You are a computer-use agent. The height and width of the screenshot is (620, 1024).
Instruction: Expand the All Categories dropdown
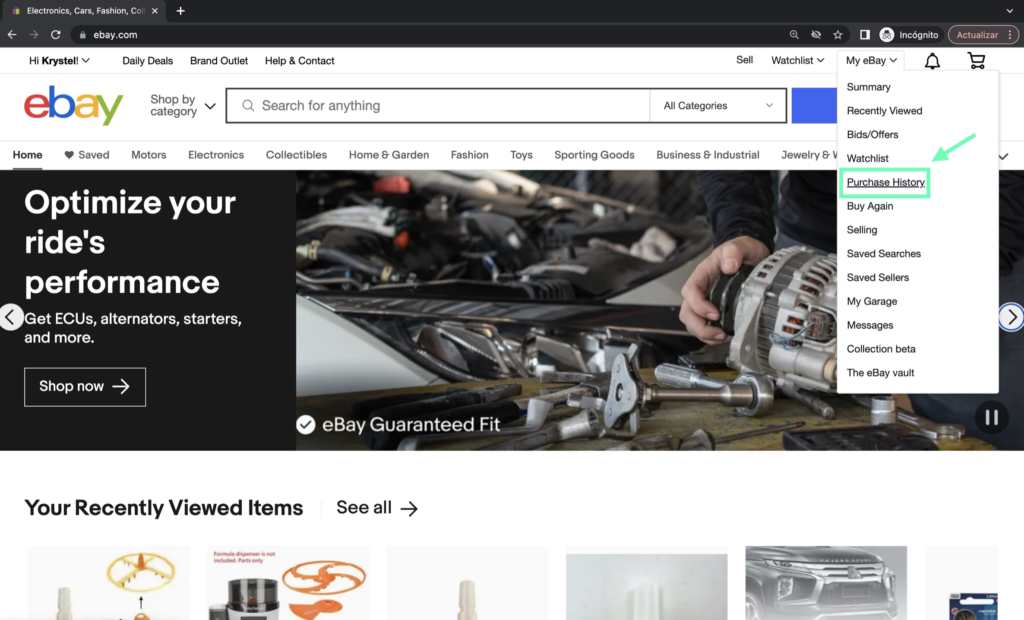point(718,106)
